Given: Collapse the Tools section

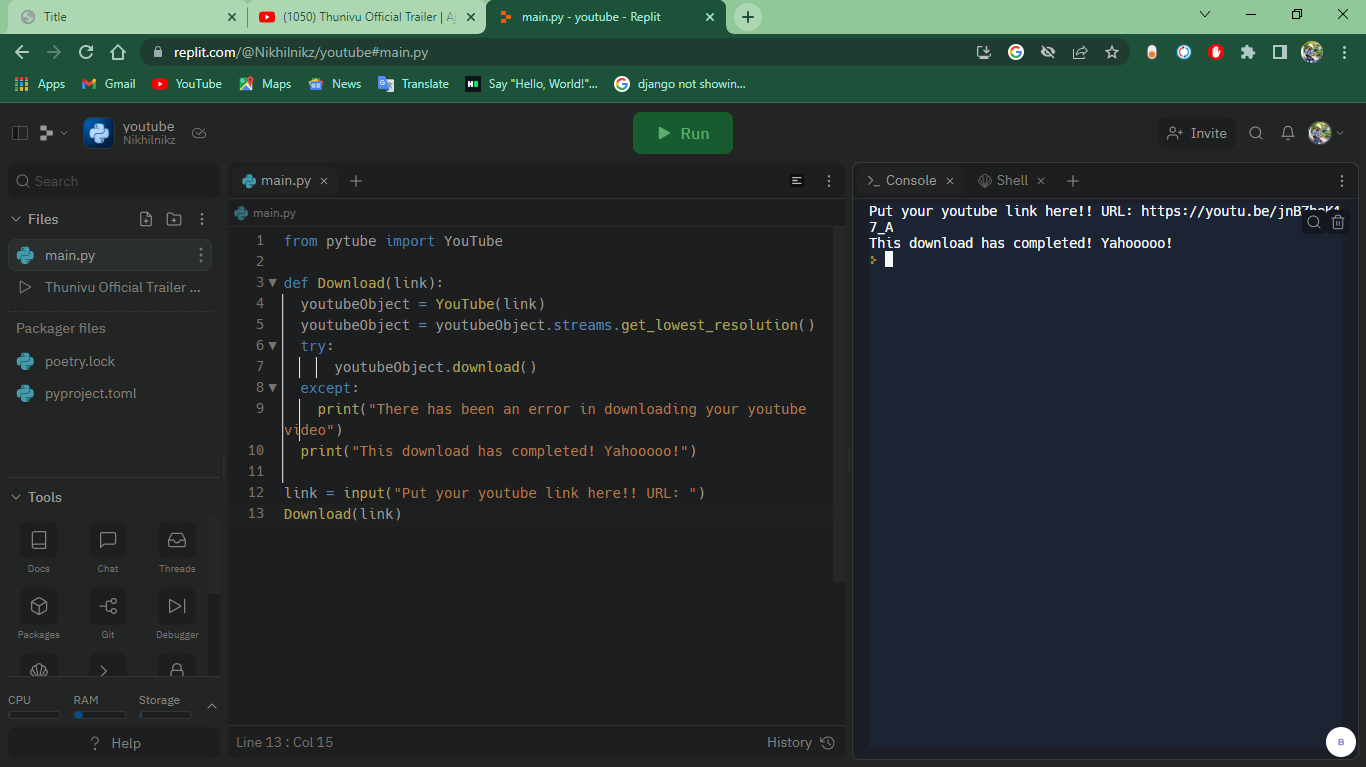Looking at the screenshot, I should pos(16,497).
